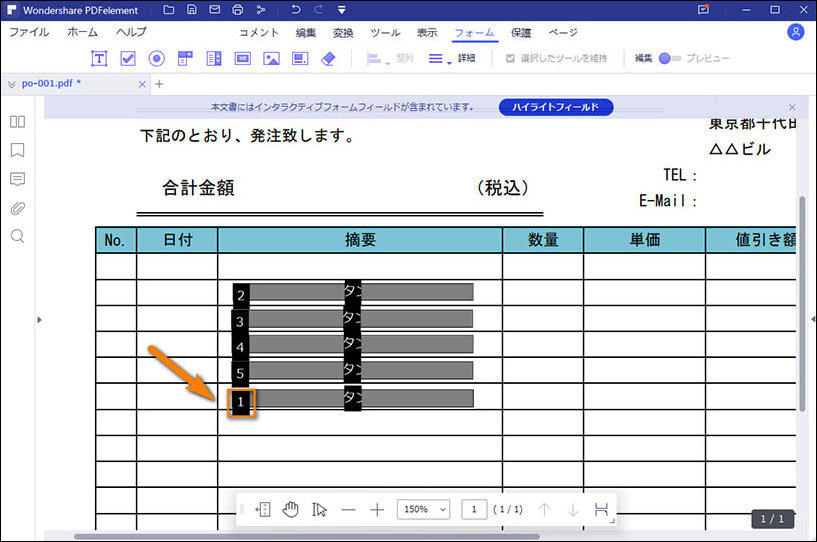The image size is (817, 542).
Task: Toggle the 編集/プレビュー switch
Action: point(670,58)
